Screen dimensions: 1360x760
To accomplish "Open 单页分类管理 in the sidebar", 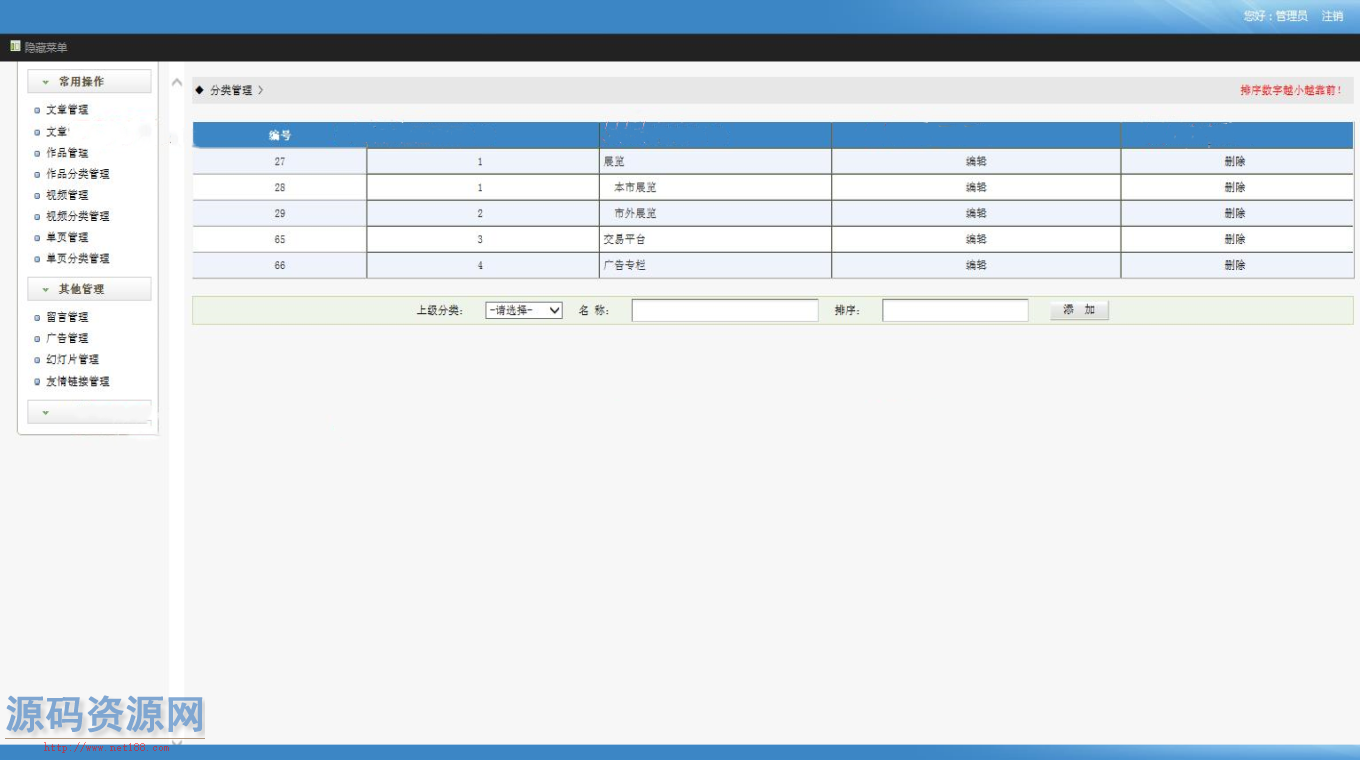I will pos(77,258).
